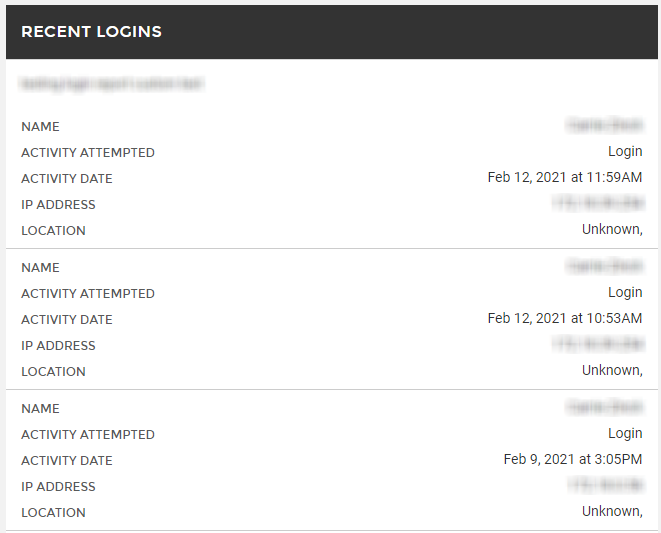Click the second entry's Login activity value
Viewport: 661px width, 533px height.
625,292
